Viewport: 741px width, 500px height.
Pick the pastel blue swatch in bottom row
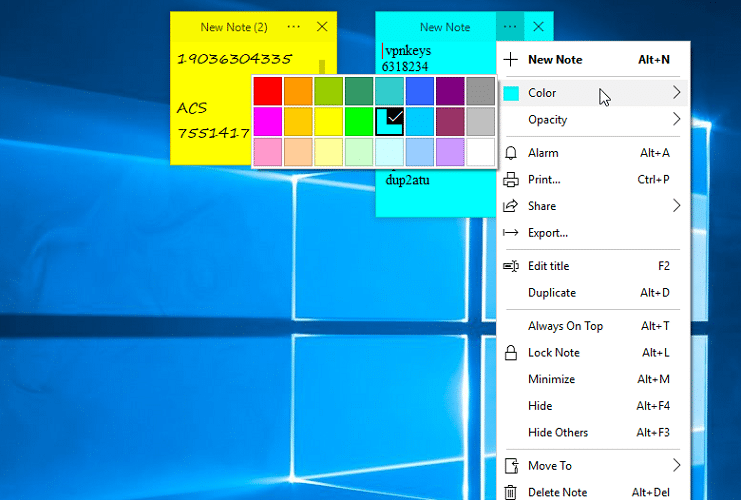[420, 152]
